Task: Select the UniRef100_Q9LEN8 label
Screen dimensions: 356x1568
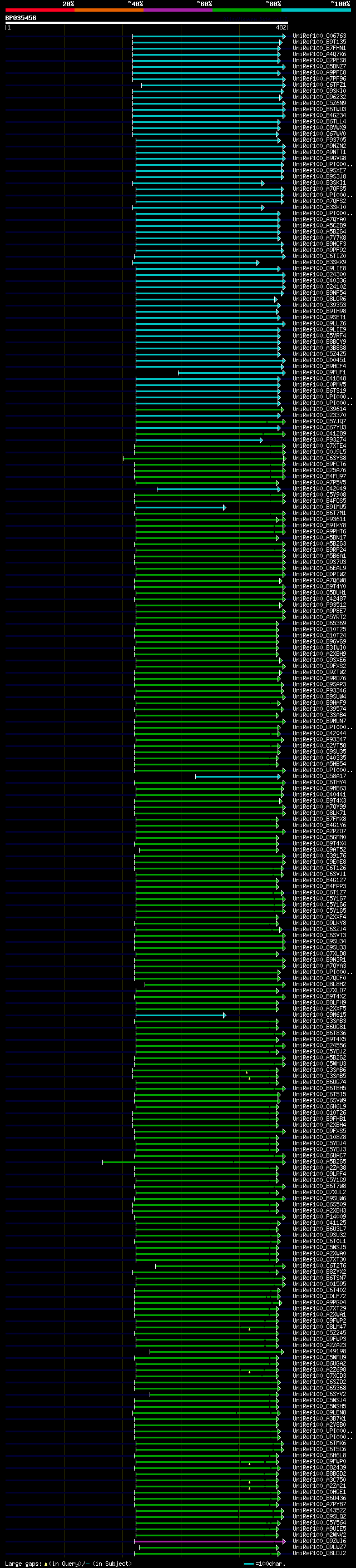Action: click(319, 1413)
